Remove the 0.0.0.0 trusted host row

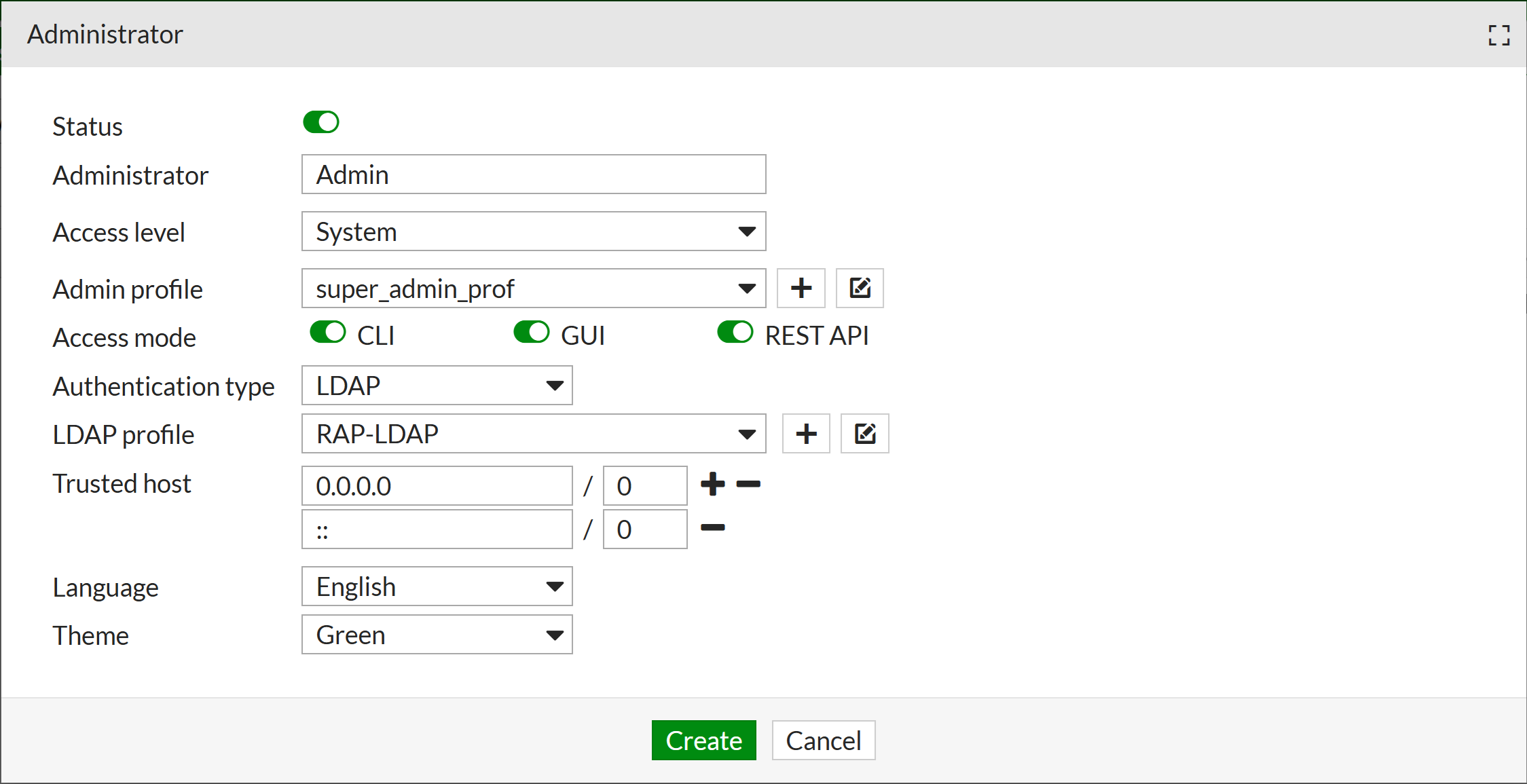748,485
